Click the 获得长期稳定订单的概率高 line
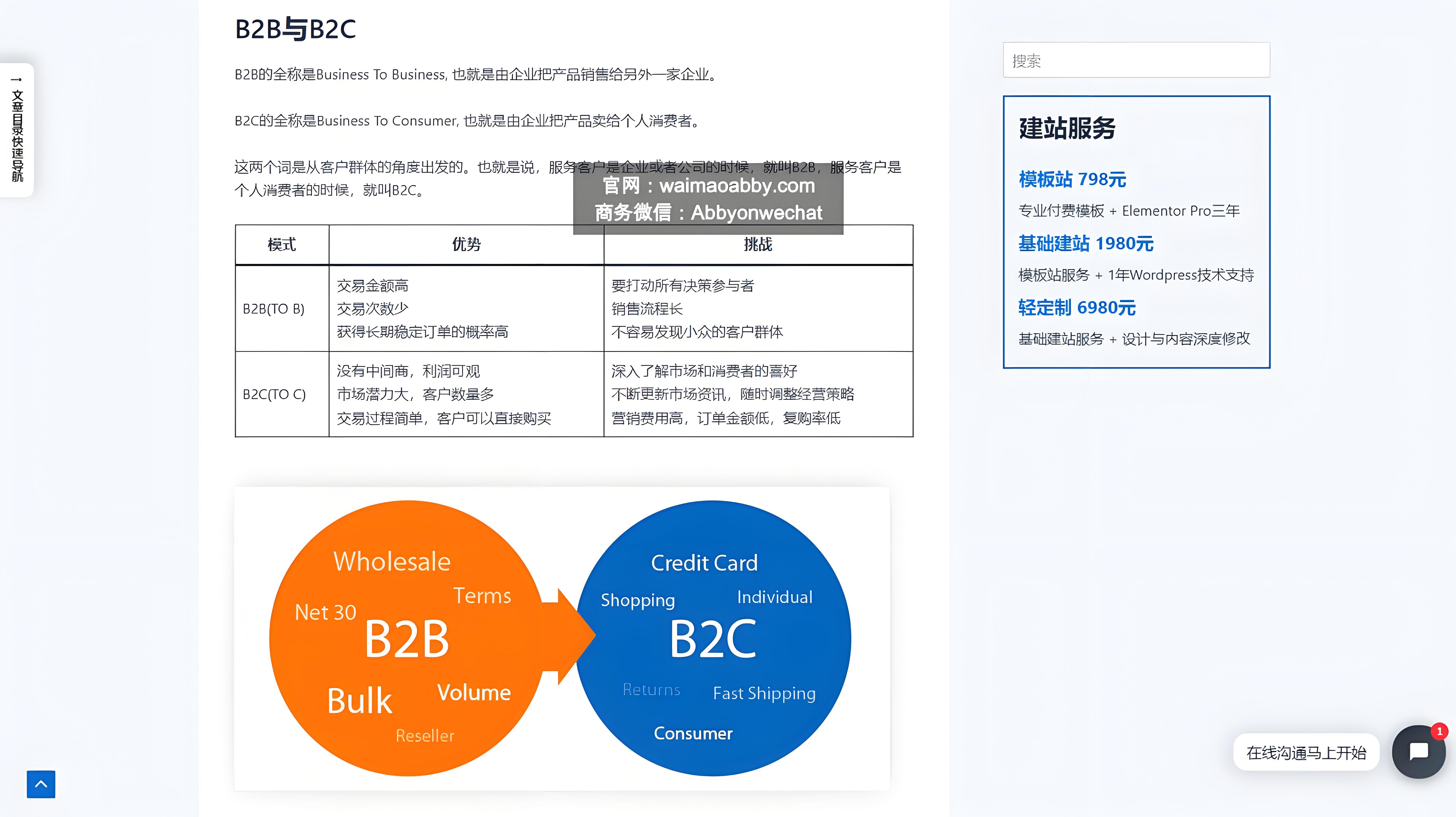Image resolution: width=1456 pixels, height=817 pixels. tap(422, 332)
